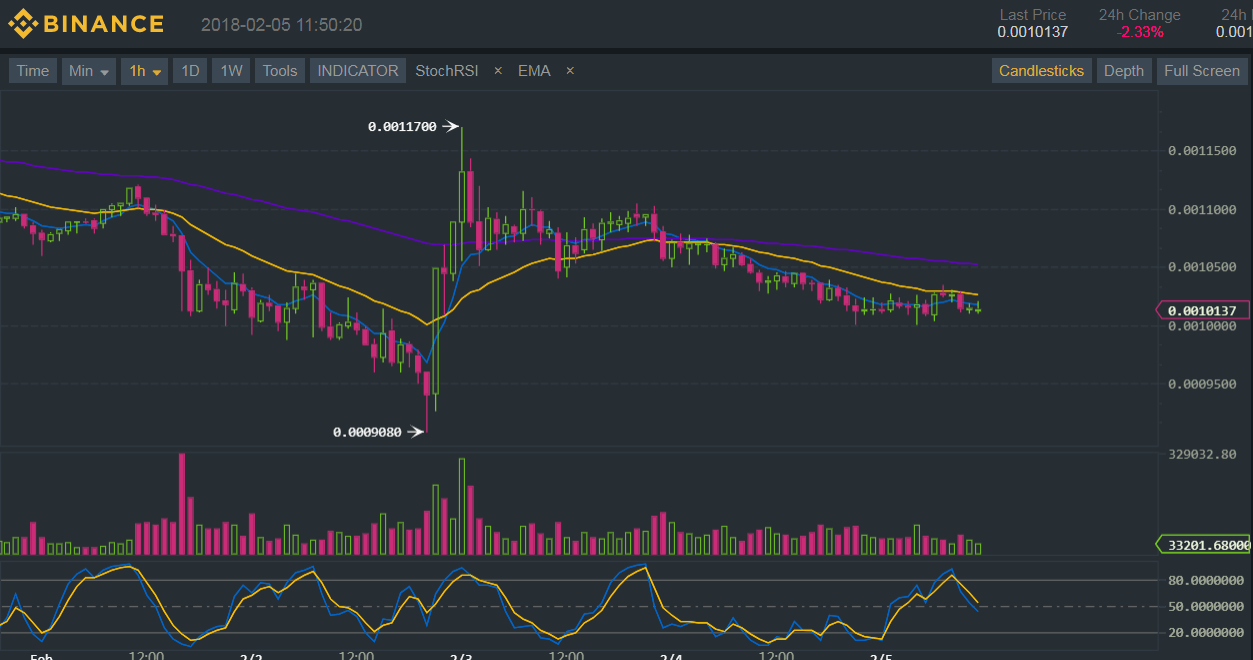Click the 24h Change value -2.33%
The image size is (1253, 660).
[x=1140, y=32]
